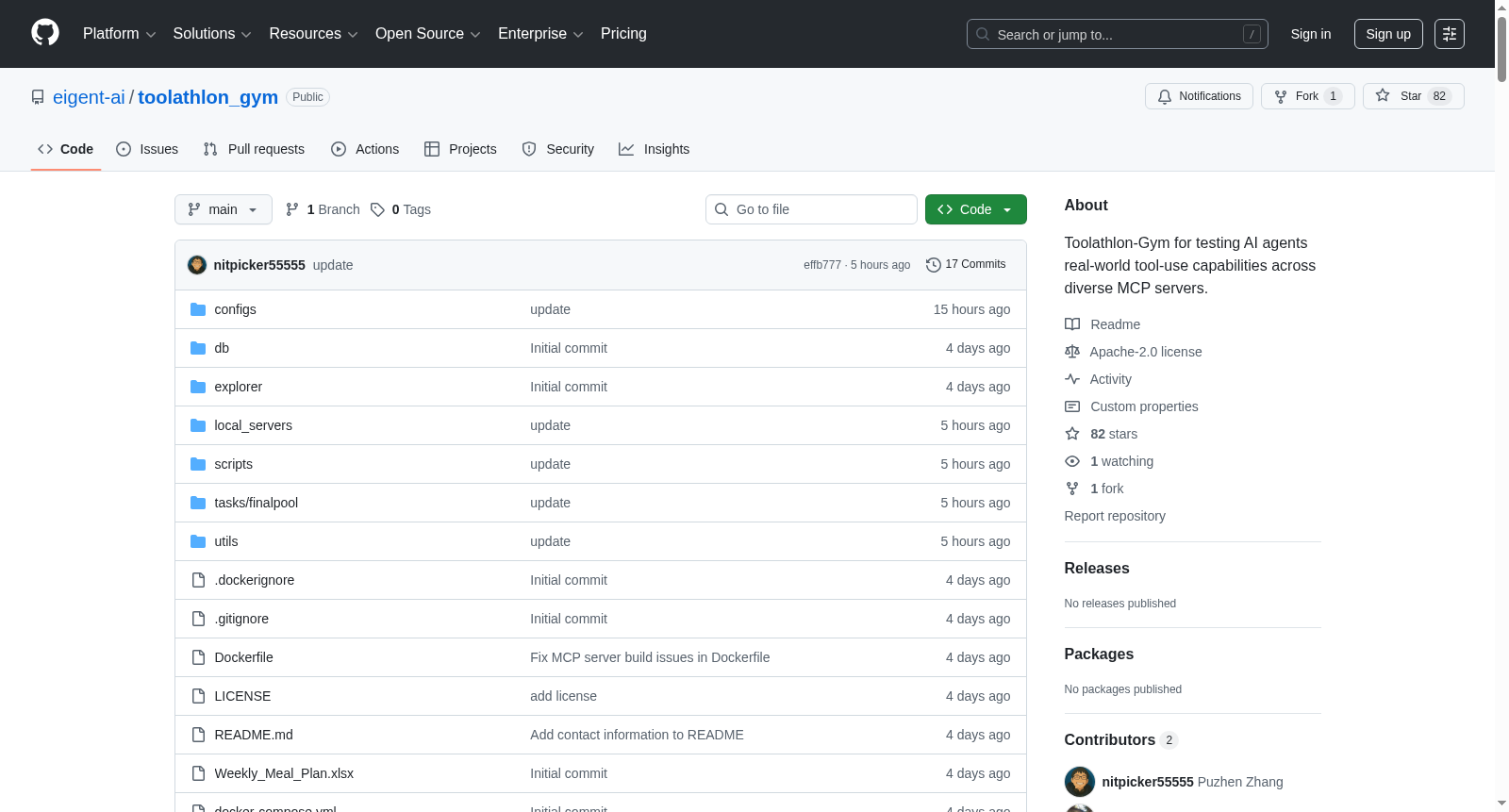
Task: Open the tasks/finalpool folder name
Action: (257, 503)
